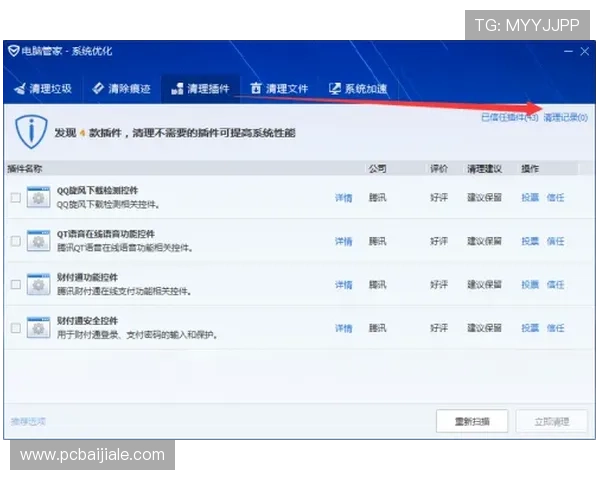The image size is (600, 480).
Task: Show 详情 for 财付通功能控件
Action: 343,285
